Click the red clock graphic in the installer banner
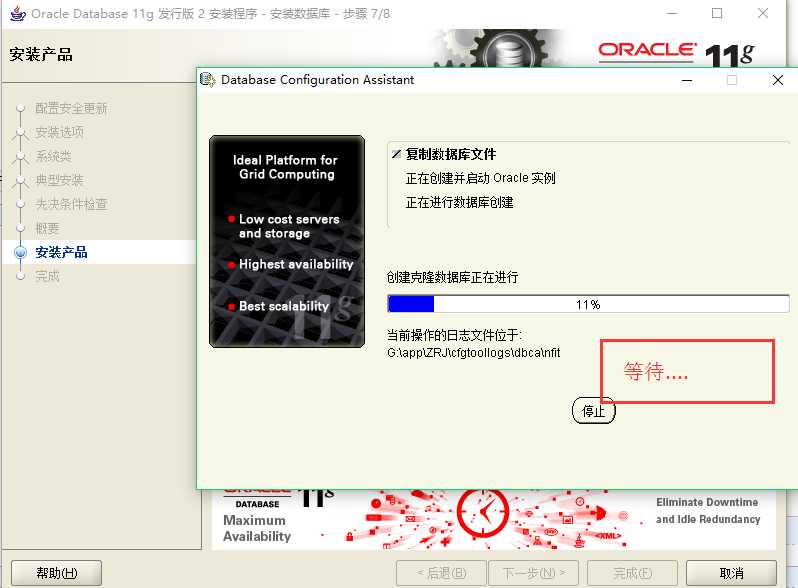 [x=483, y=512]
